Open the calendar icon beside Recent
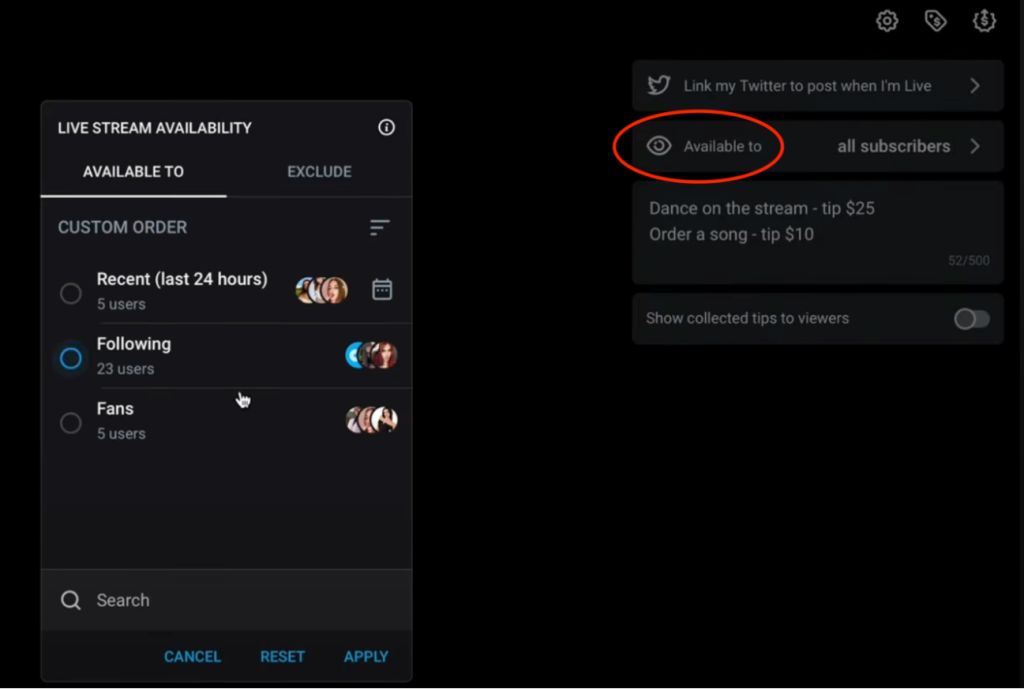Viewport: 1024px width, 689px height. [x=382, y=290]
